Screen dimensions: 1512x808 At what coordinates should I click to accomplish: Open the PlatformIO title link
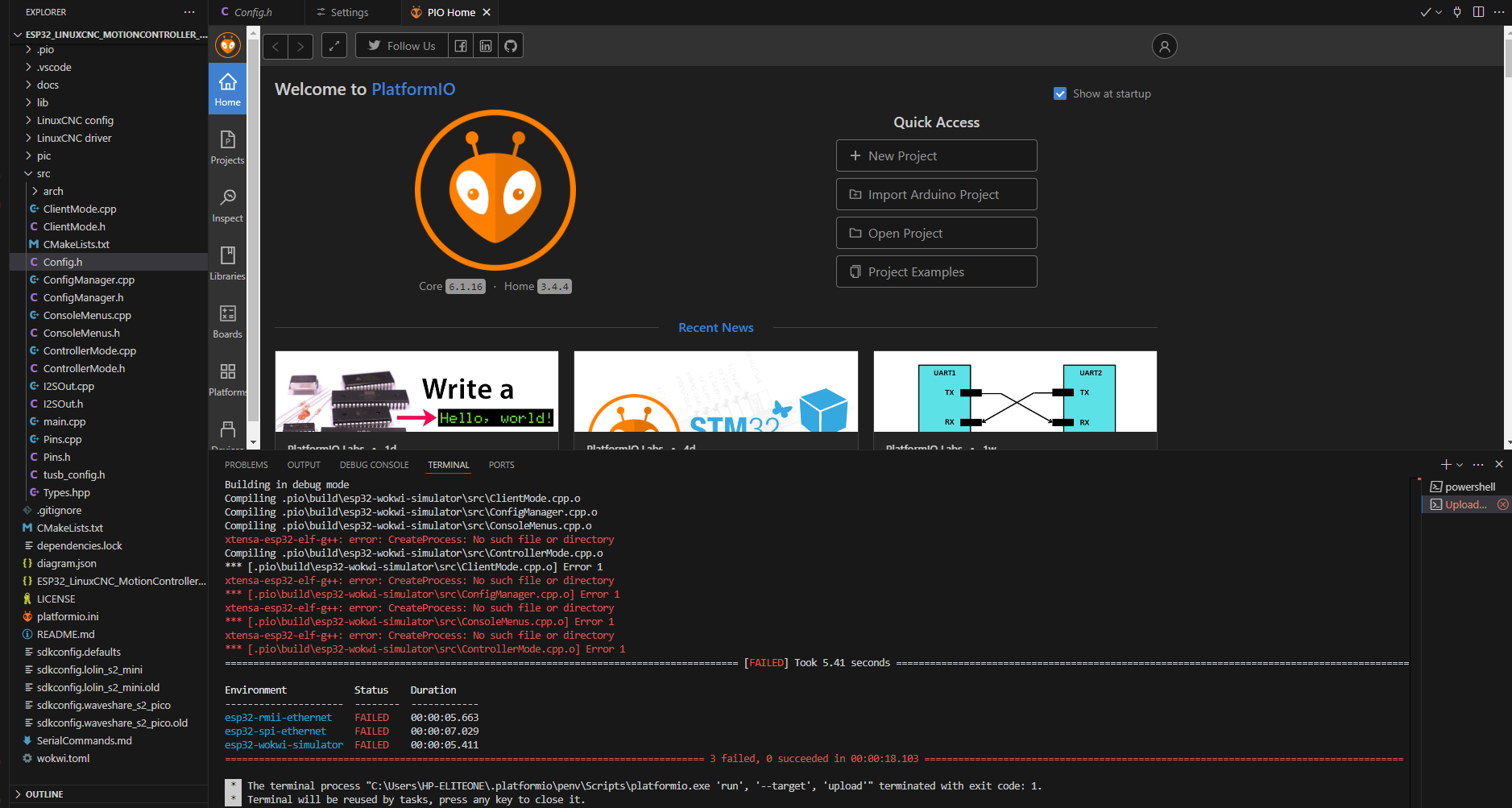point(413,89)
